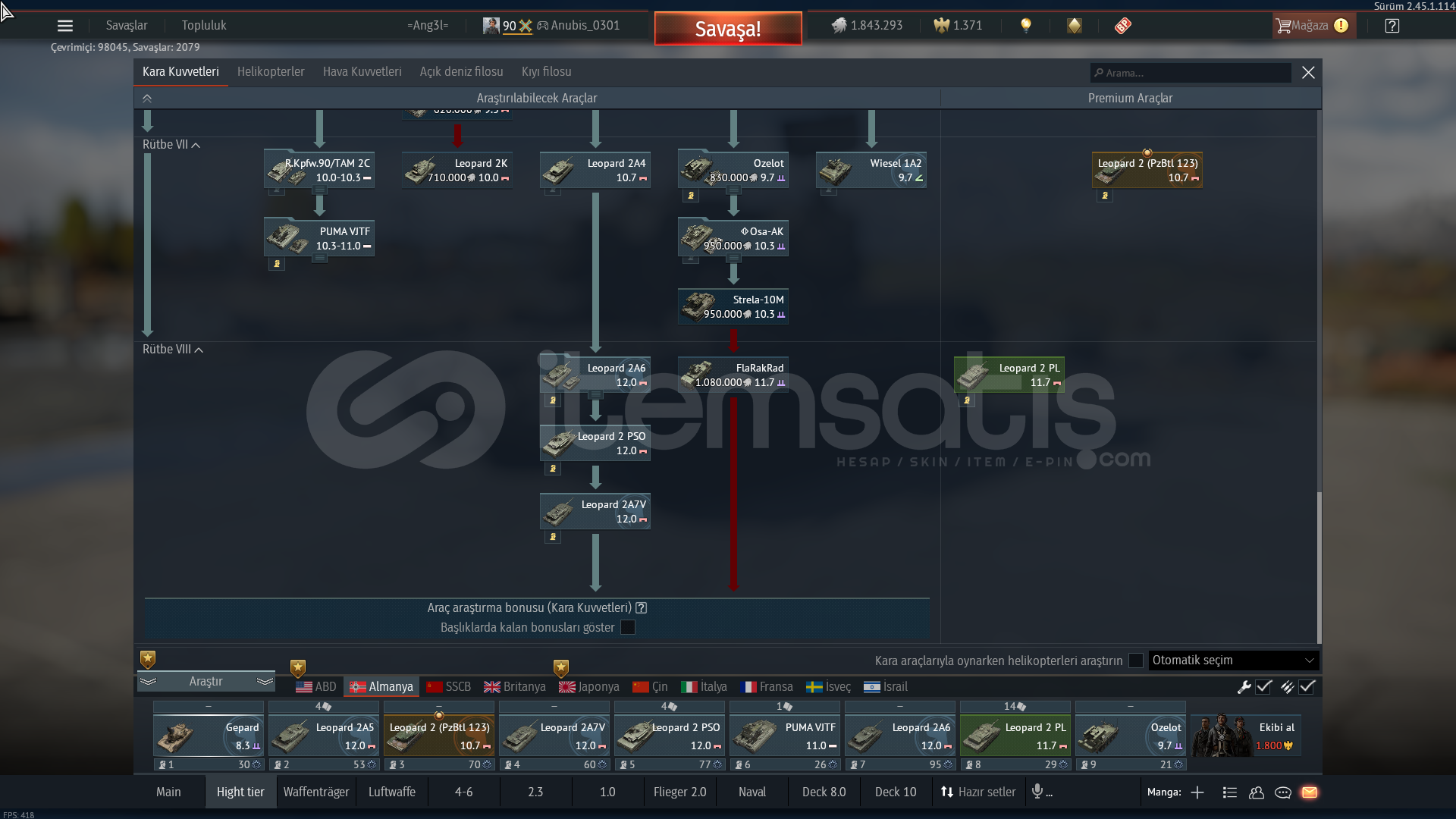Select the İsveç nation

(x=829, y=687)
